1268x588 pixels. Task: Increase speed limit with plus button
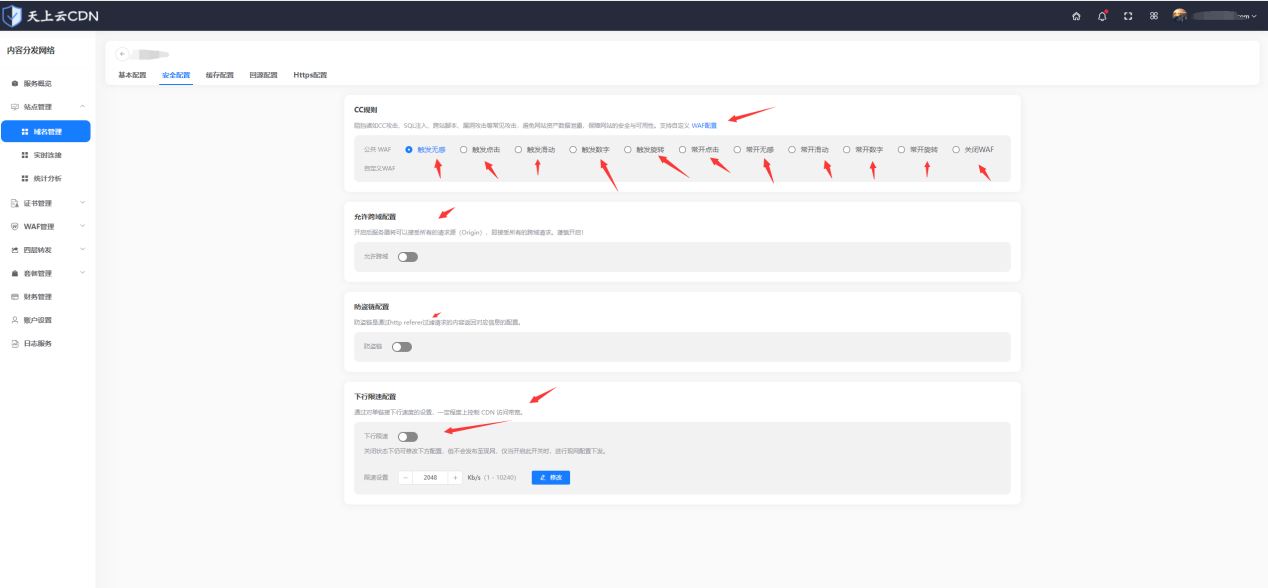point(456,477)
